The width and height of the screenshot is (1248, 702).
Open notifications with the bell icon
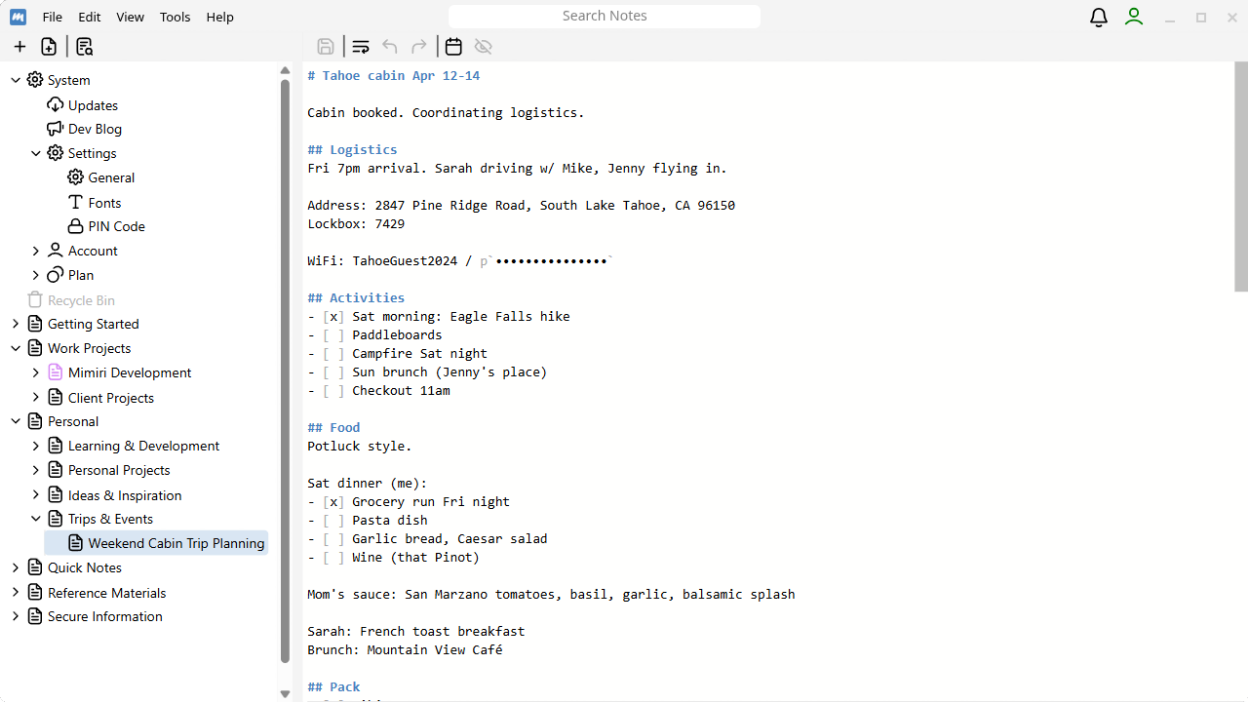[x=1099, y=17]
